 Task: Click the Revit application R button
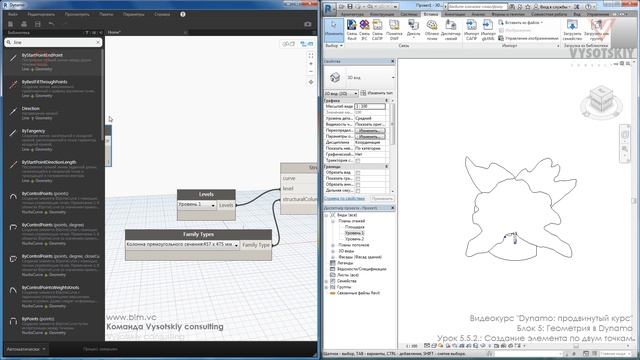coord(329,8)
